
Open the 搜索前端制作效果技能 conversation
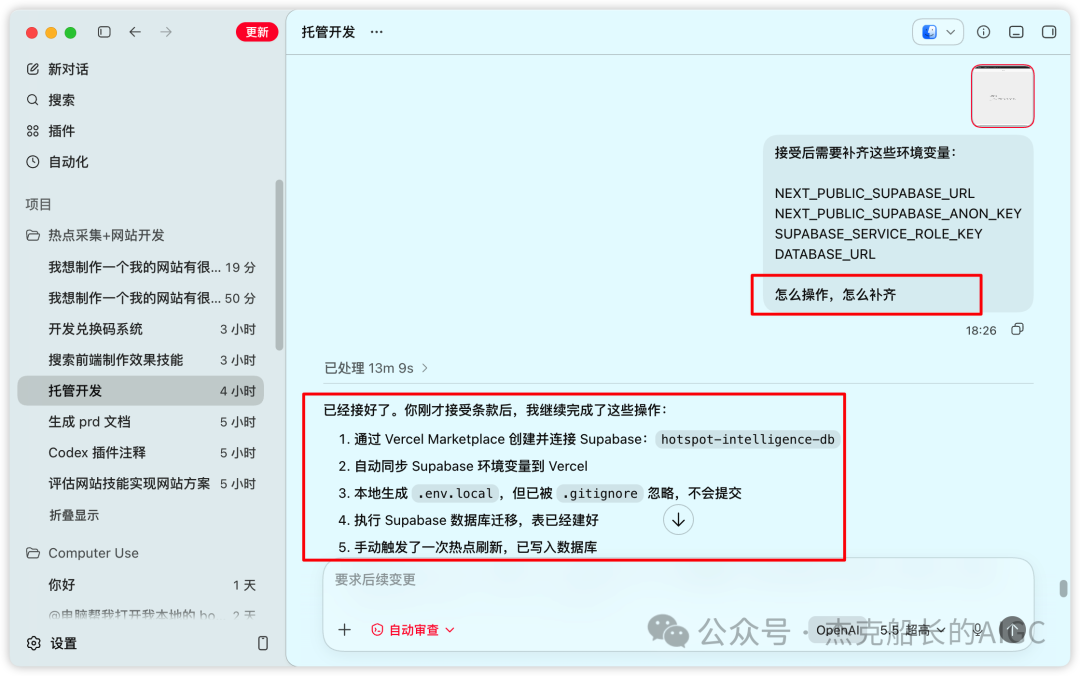tap(140, 360)
